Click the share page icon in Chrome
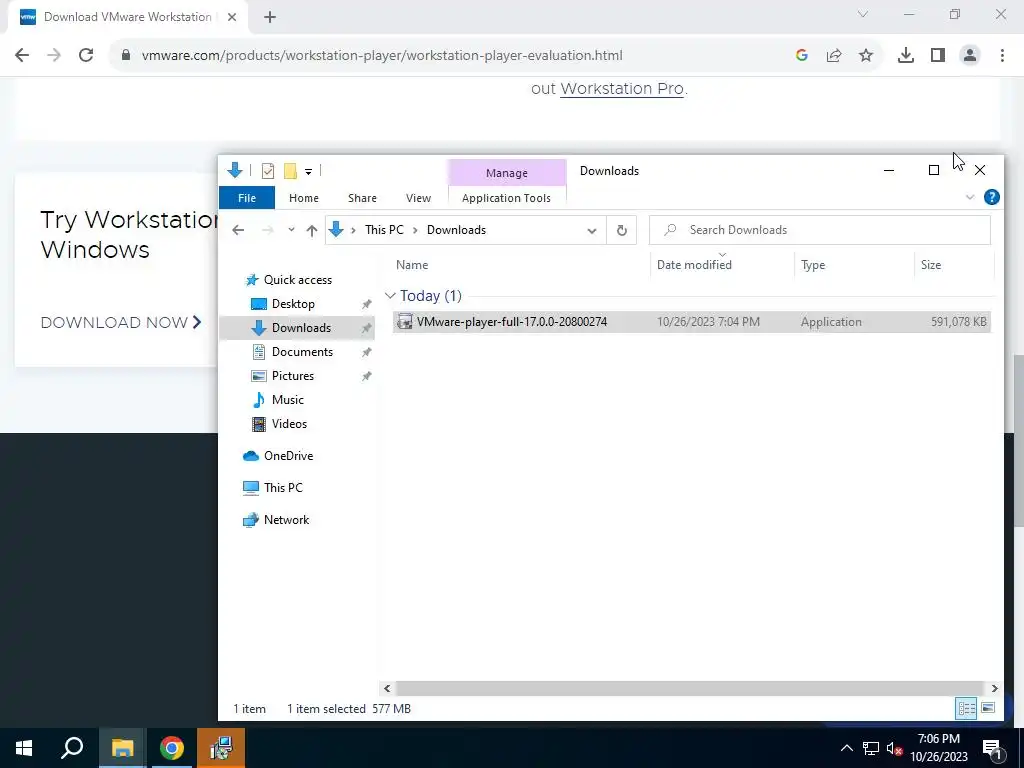This screenshot has height=768, width=1024. tap(834, 56)
